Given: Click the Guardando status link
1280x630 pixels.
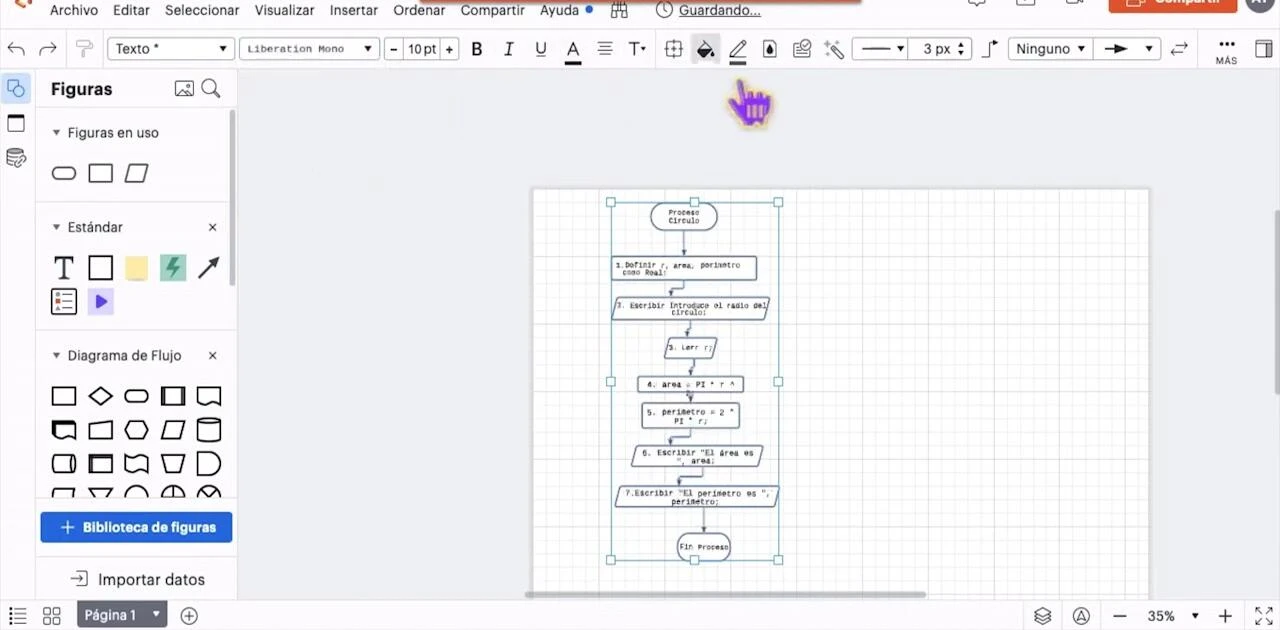Looking at the screenshot, I should click(x=719, y=10).
